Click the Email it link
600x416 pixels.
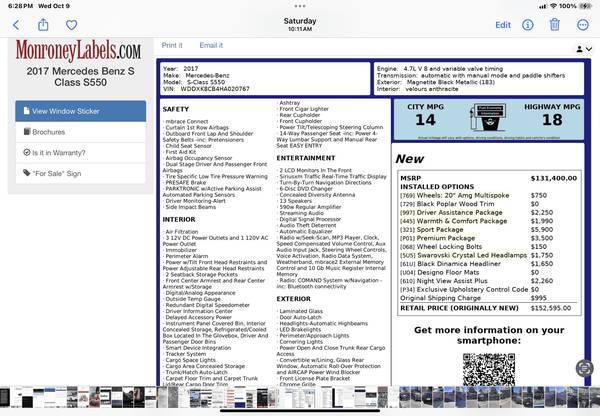[x=211, y=45]
